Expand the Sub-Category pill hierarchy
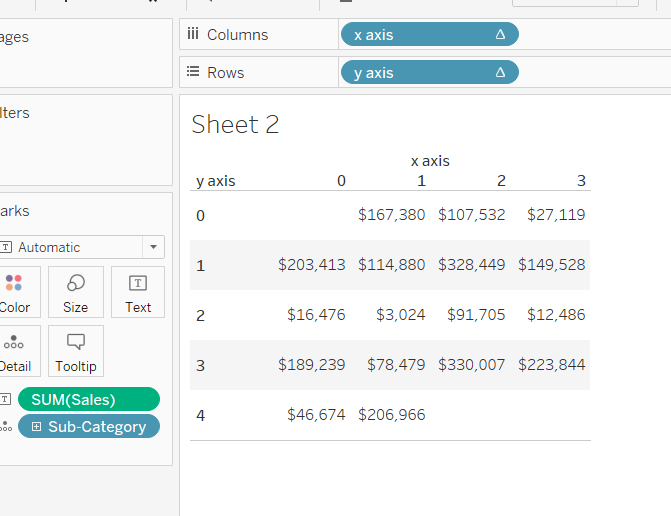The image size is (671, 516). tap(37, 427)
